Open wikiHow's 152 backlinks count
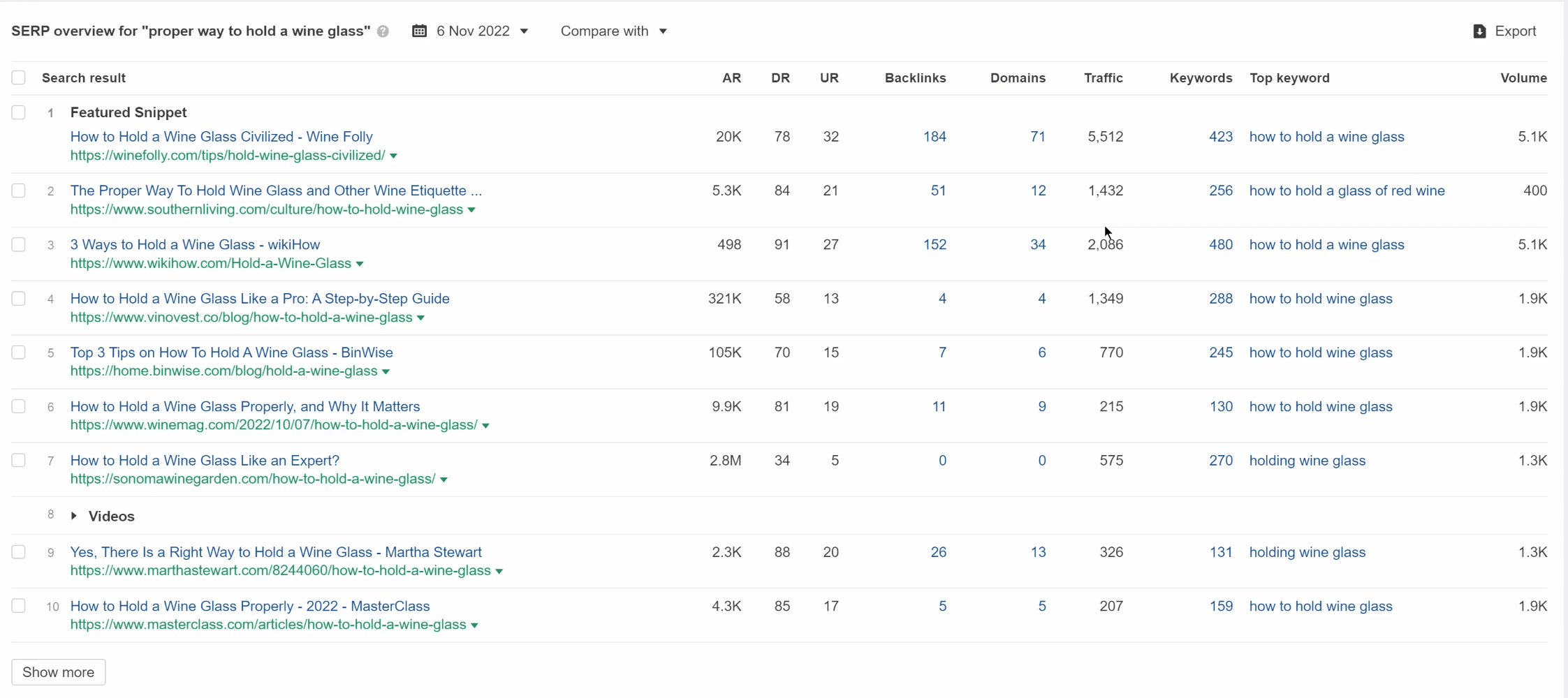 pyautogui.click(x=935, y=244)
